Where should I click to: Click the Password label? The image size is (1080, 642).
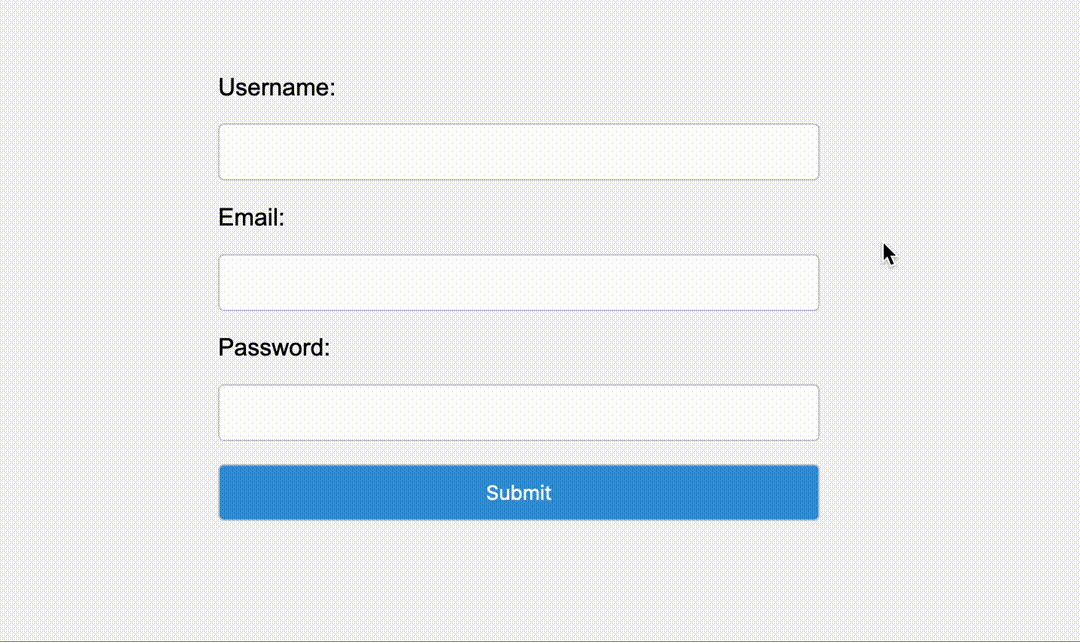click(x=275, y=347)
